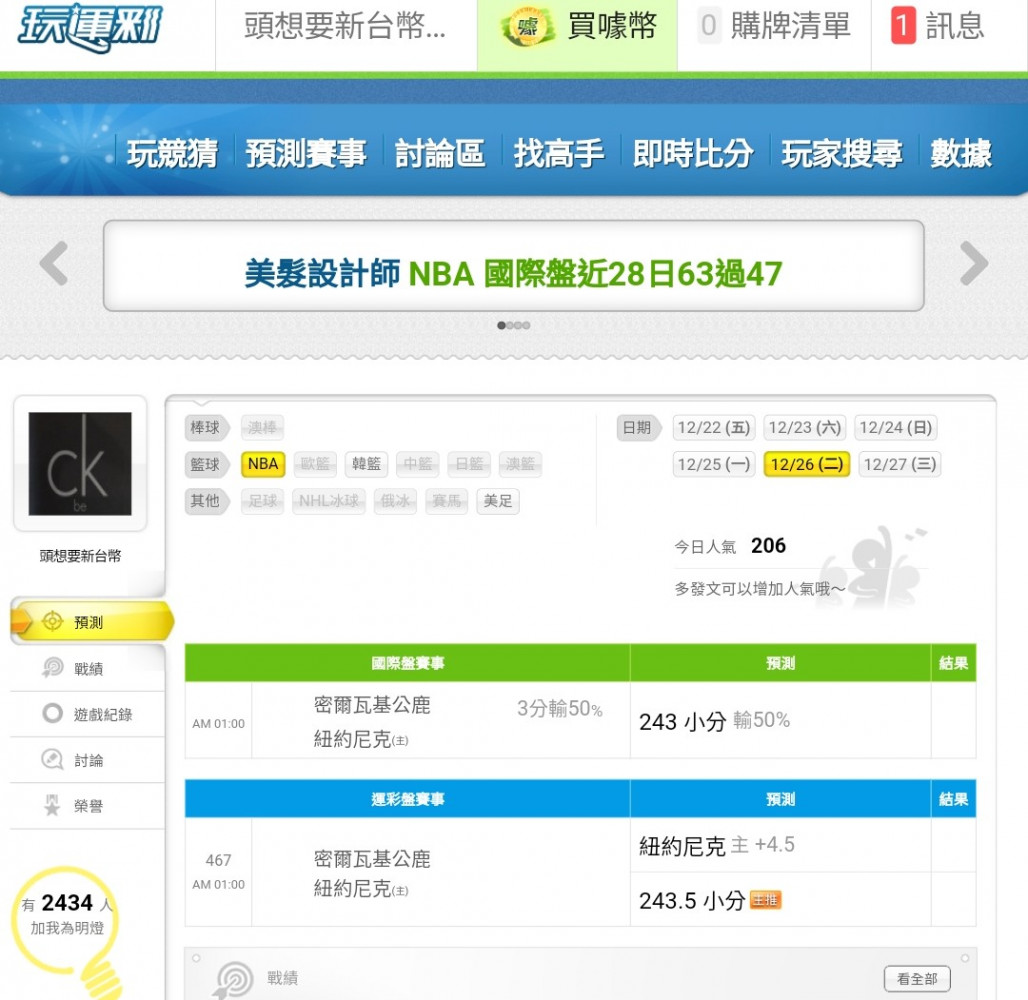The image size is (1028, 1000).
Task: Click the 榮譽 medal icon
Action: tap(52, 805)
